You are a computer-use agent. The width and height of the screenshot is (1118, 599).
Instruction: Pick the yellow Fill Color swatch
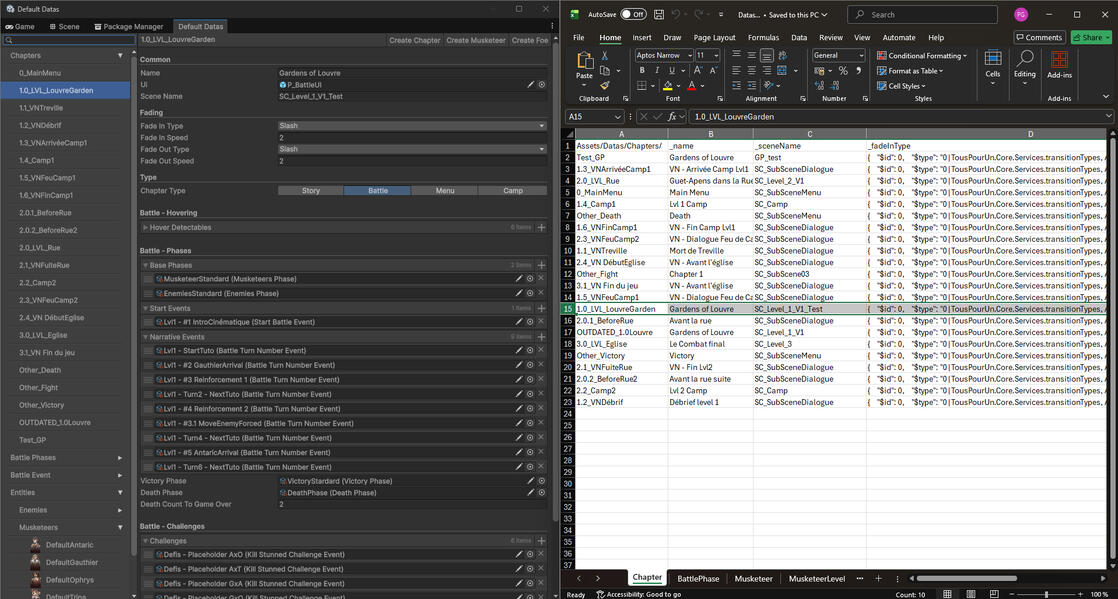(x=668, y=87)
